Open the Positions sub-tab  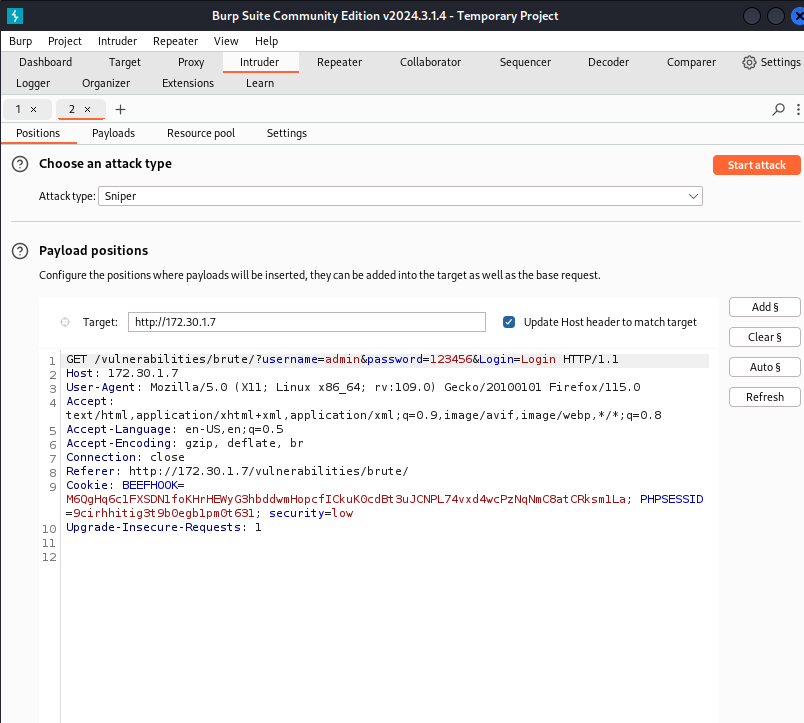point(38,133)
